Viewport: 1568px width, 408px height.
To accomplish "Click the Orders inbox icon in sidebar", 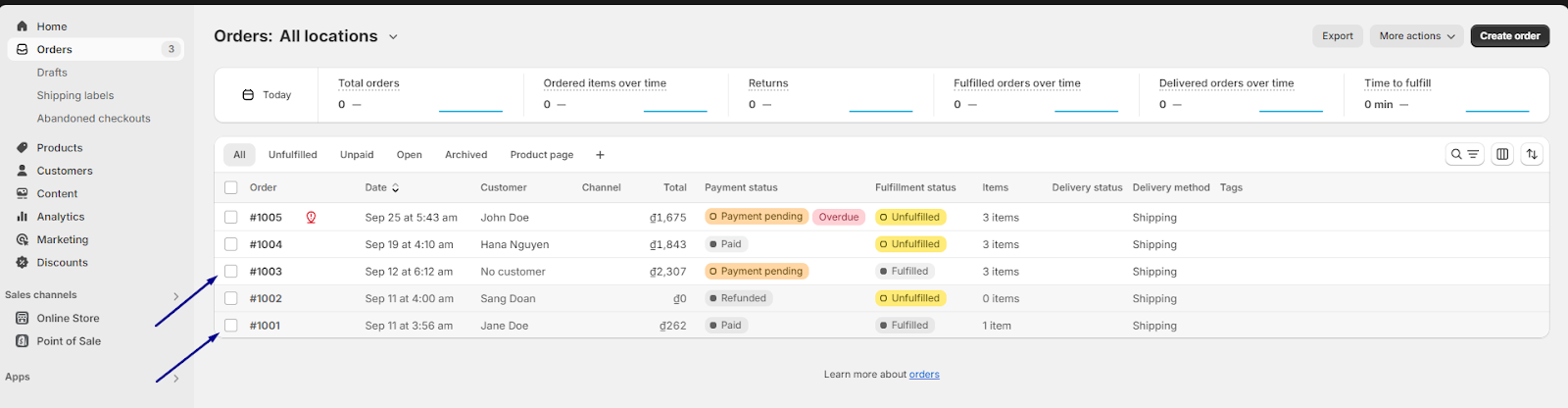I will tap(23, 49).
